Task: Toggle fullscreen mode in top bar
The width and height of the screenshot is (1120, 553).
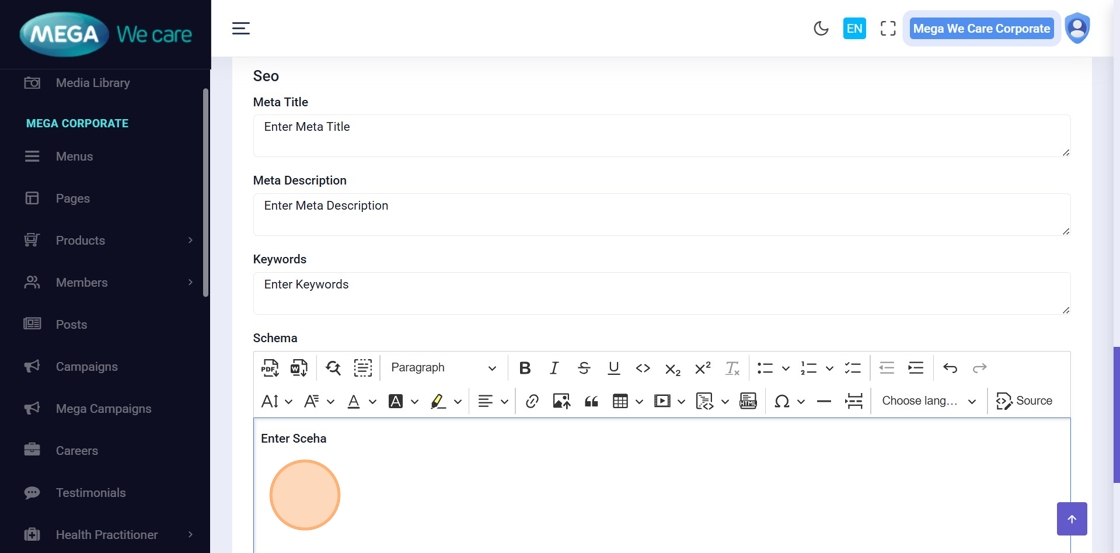Action: (x=888, y=29)
